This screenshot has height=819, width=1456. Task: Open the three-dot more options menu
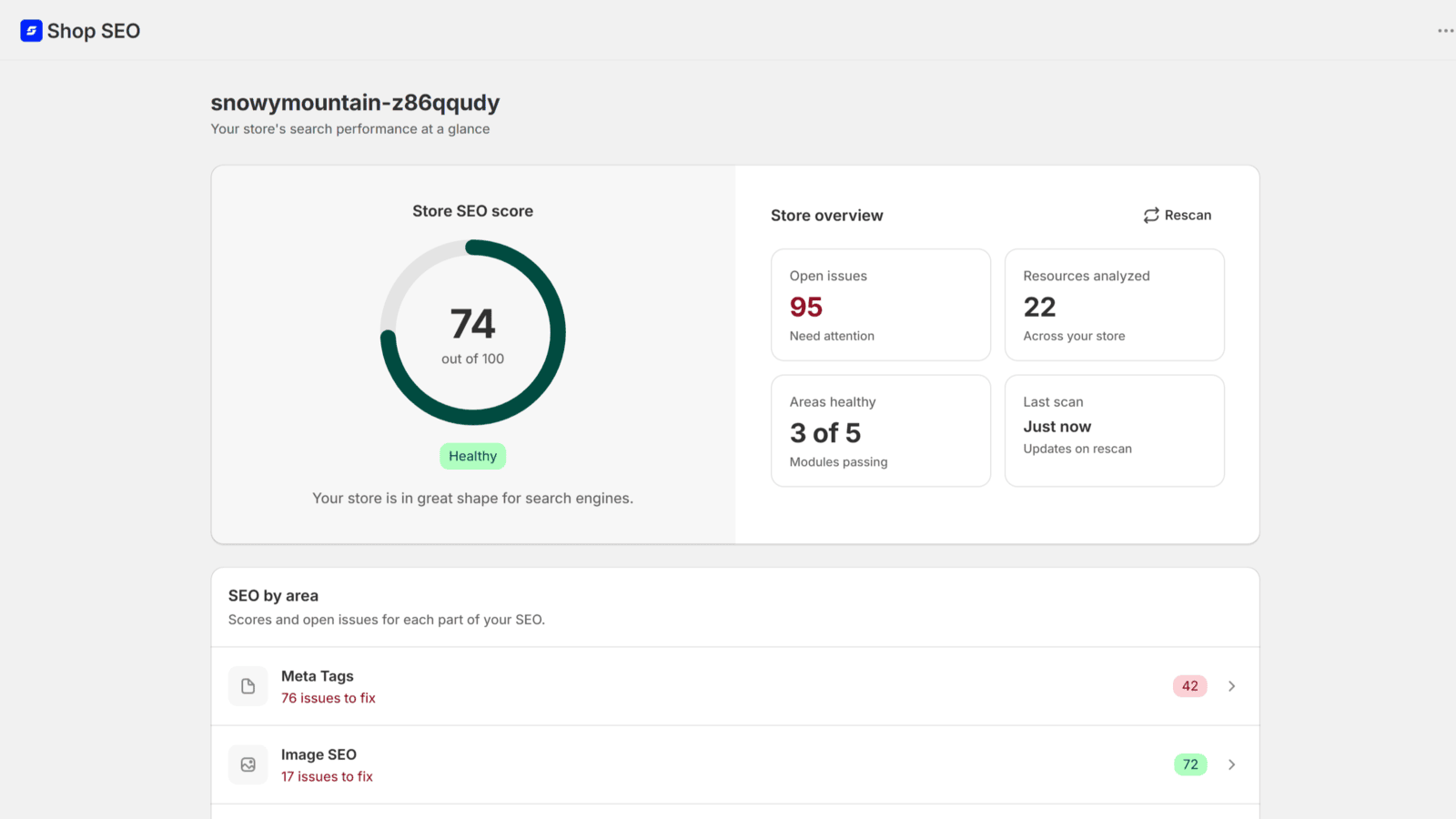[x=1445, y=31]
